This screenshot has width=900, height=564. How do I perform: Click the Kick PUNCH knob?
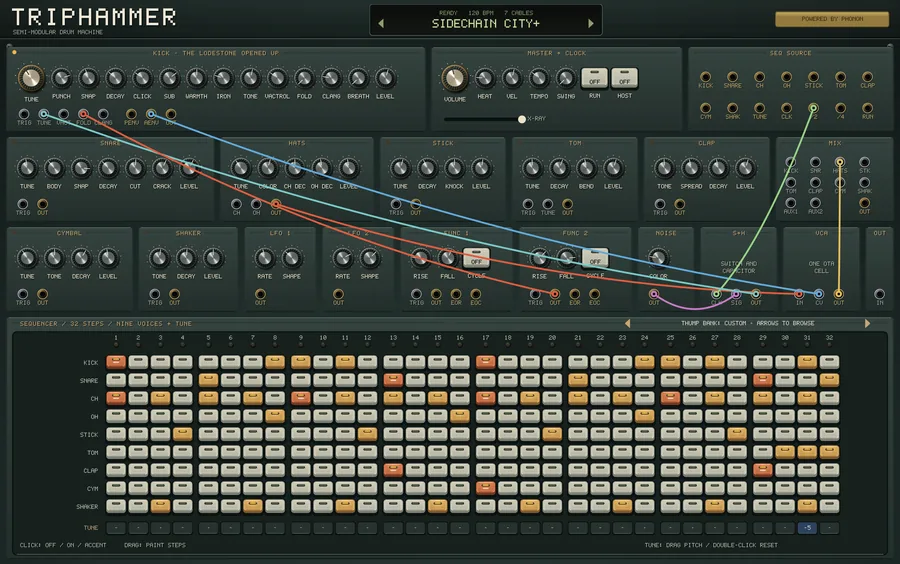[x=61, y=78]
